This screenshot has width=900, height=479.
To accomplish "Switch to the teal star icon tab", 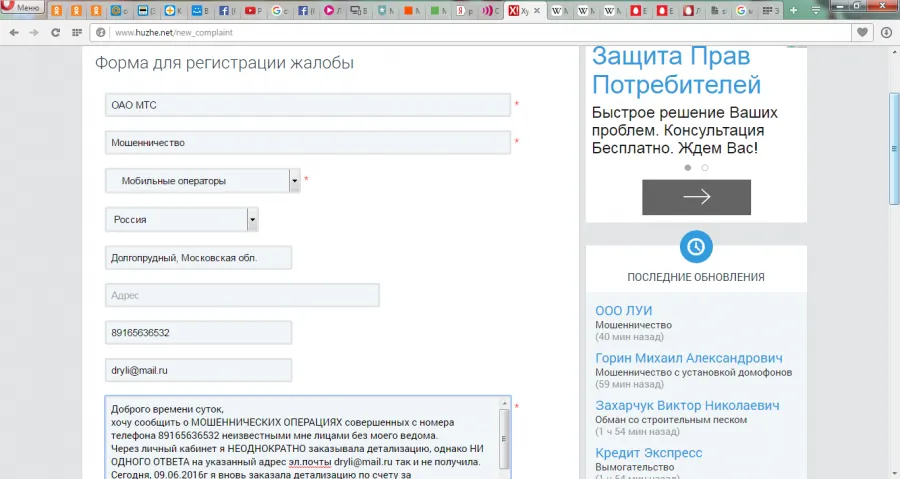I will 385,10.
